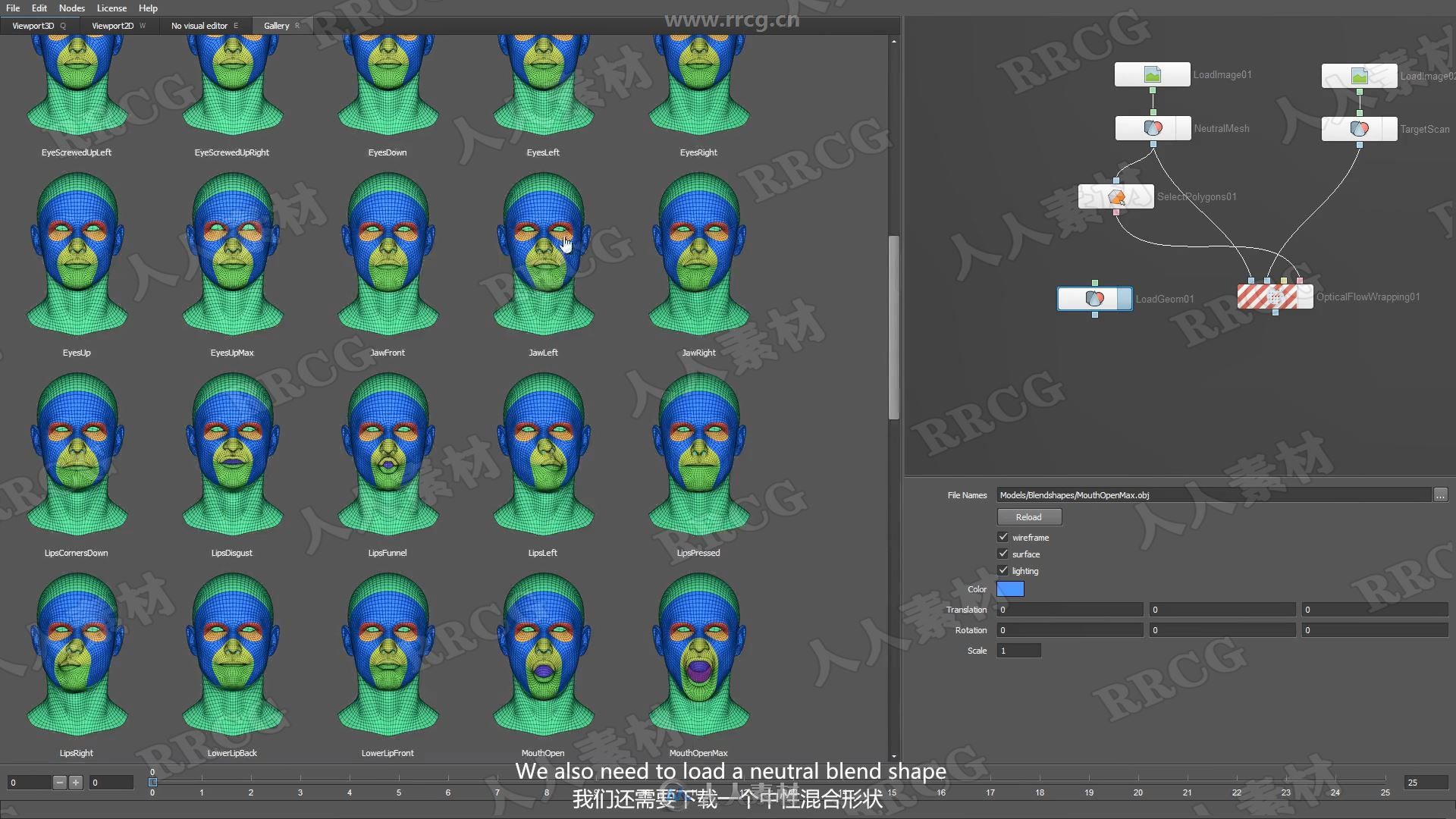1456x819 pixels.
Task: Toggle lighting display checkbox
Action: (x=1003, y=570)
